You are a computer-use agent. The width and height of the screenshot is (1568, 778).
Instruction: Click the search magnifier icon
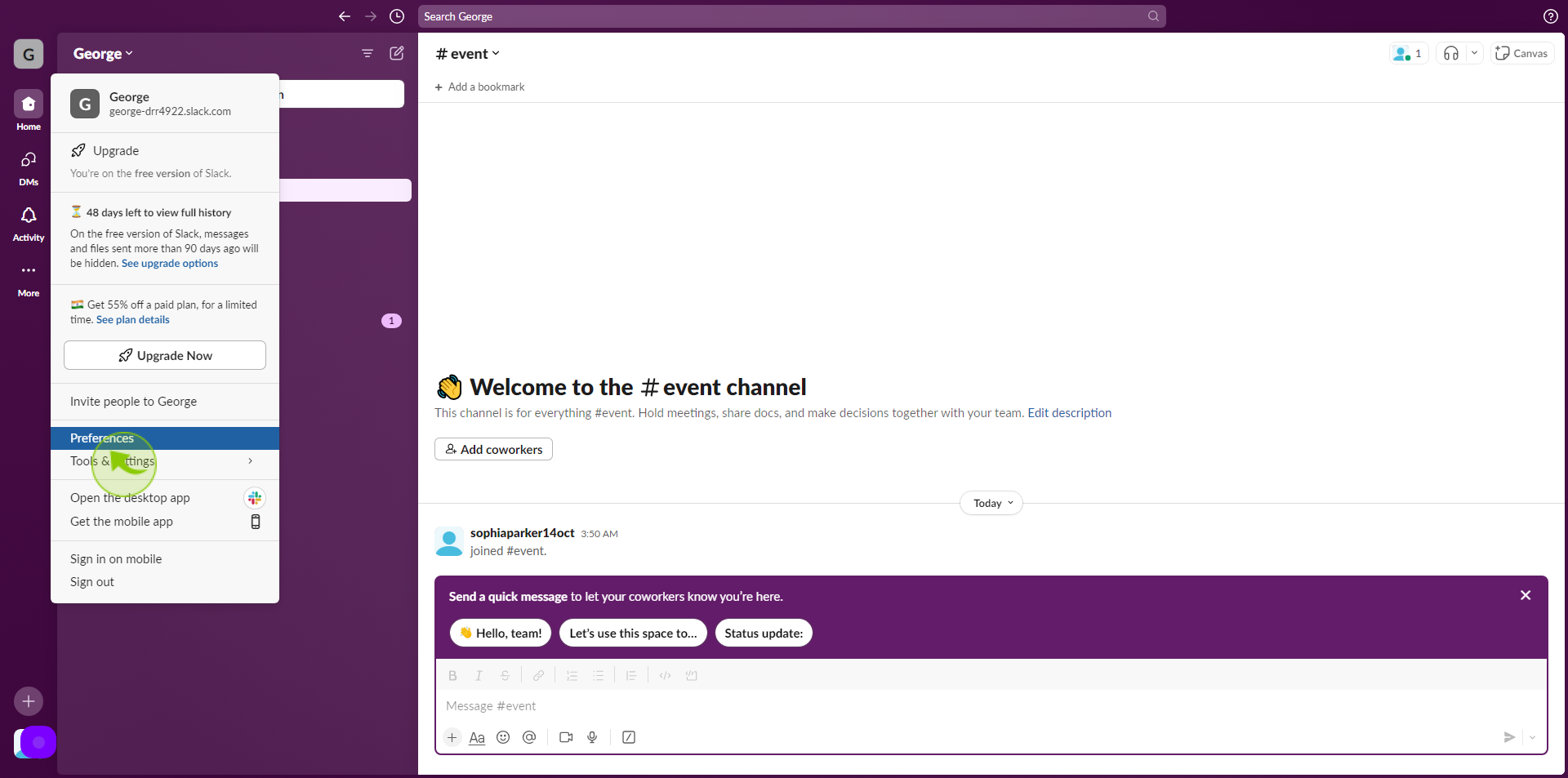pos(1153,16)
